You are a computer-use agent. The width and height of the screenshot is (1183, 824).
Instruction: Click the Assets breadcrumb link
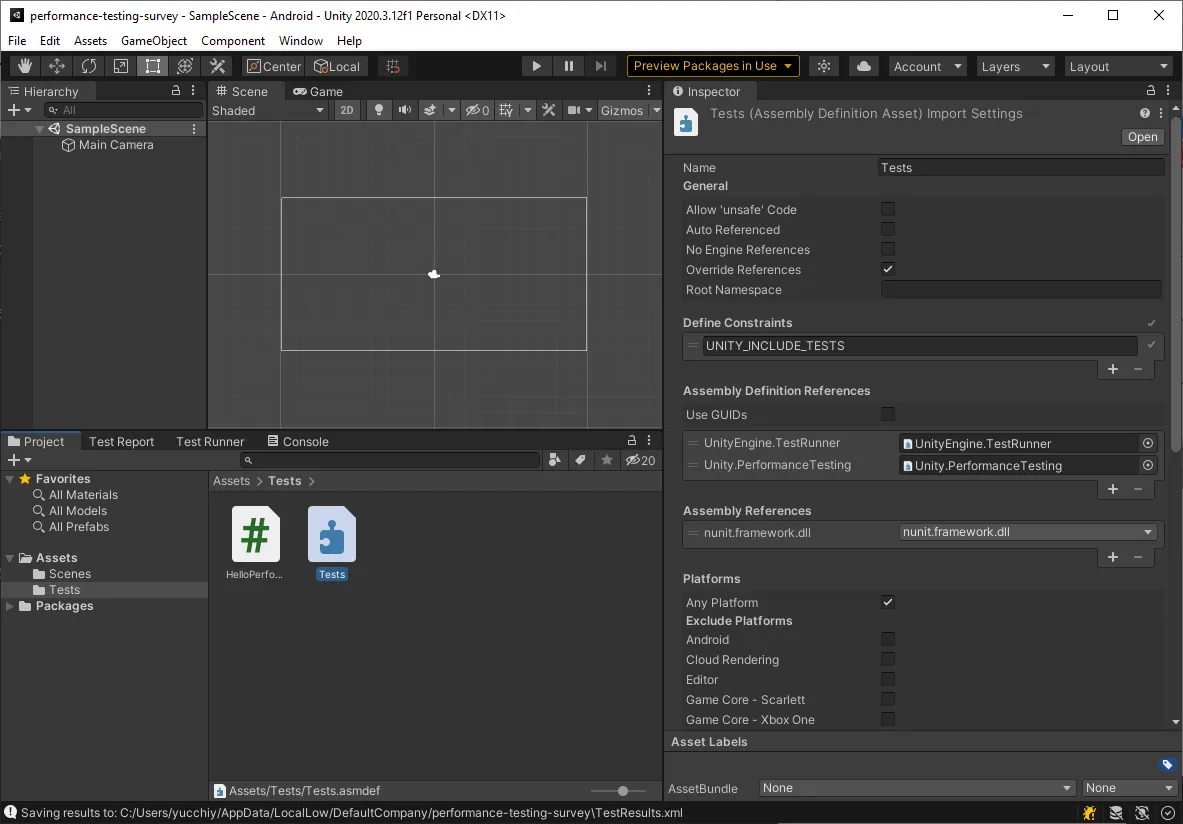tap(231, 480)
